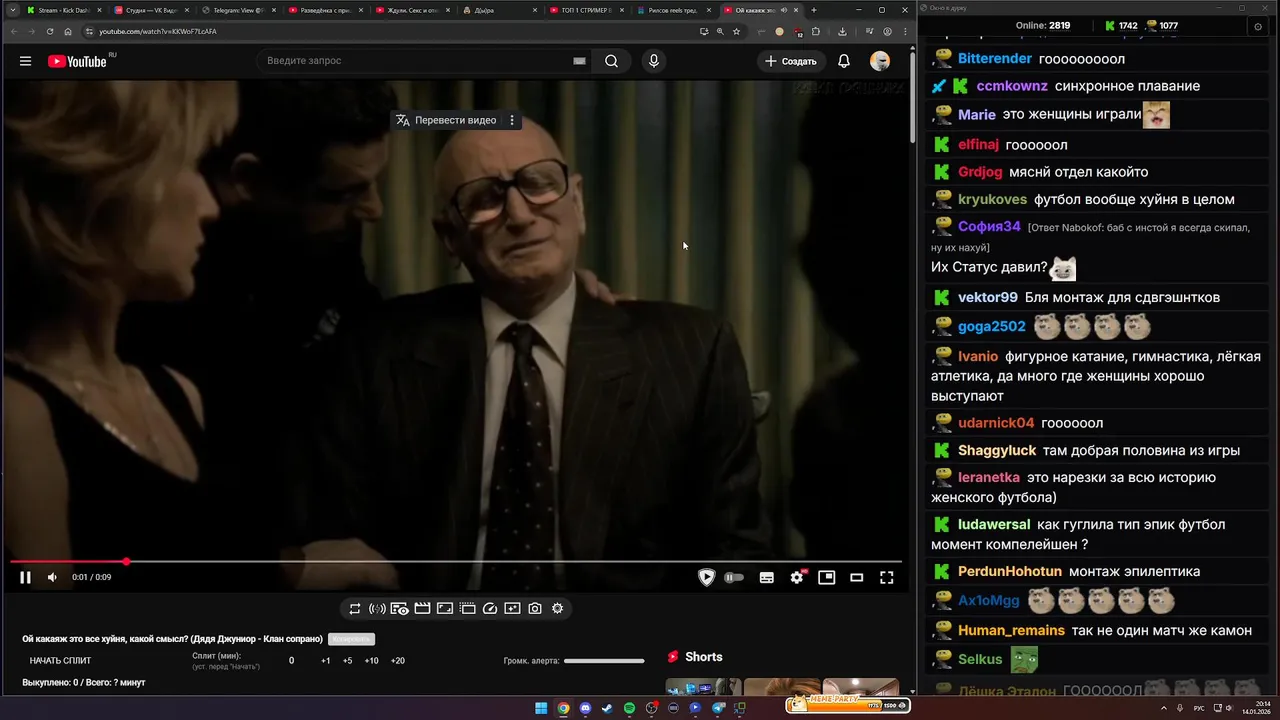Toggle the loop button below the player
1280x720 pixels.
355,608
